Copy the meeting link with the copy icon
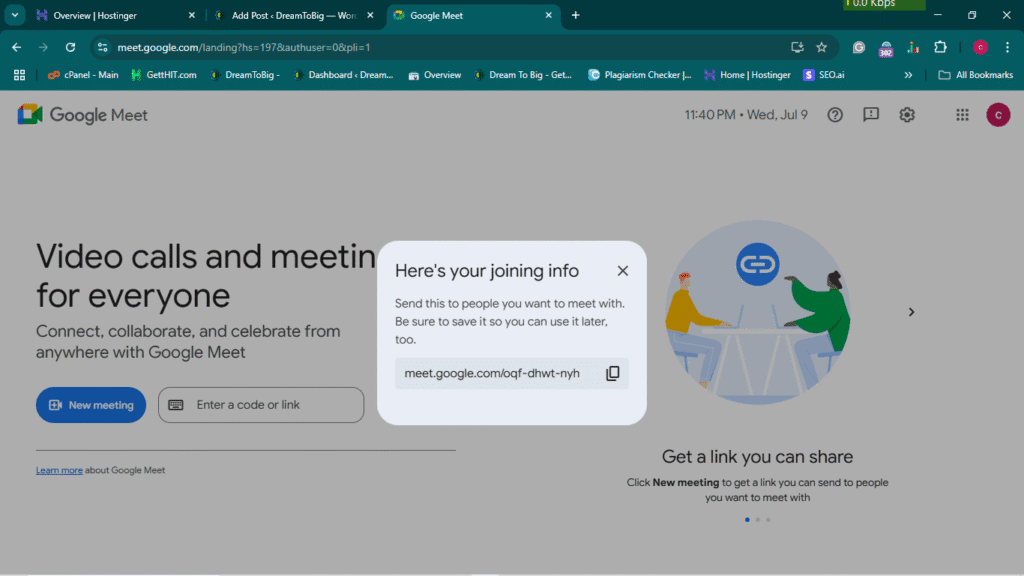Viewport: 1024px width, 576px height. 612,374
